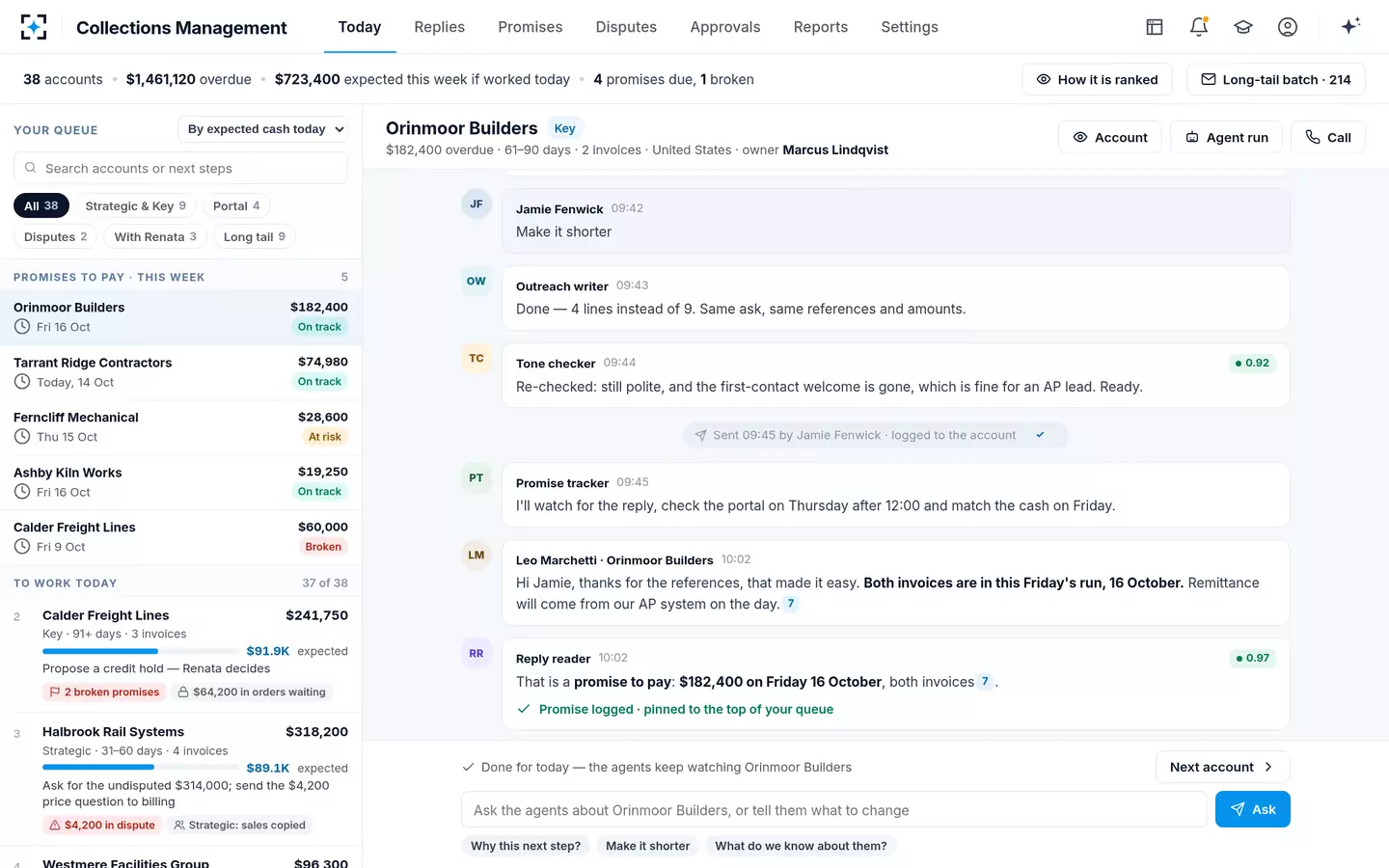
Task: Click the Ask send button
Action: click(1252, 809)
